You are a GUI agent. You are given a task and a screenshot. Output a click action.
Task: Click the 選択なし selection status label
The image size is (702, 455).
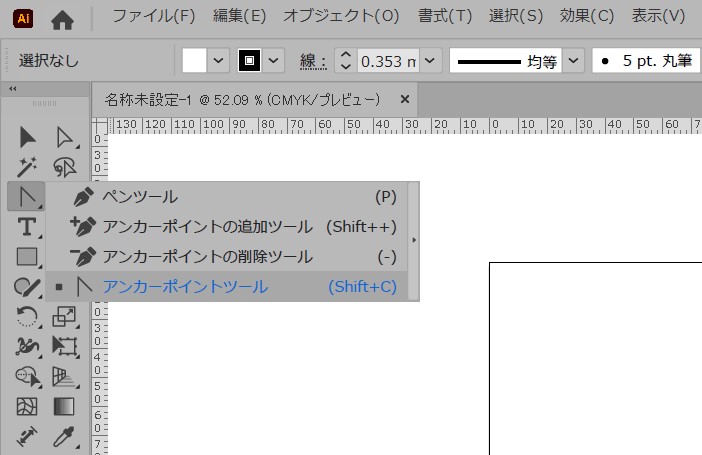click(x=49, y=61)
